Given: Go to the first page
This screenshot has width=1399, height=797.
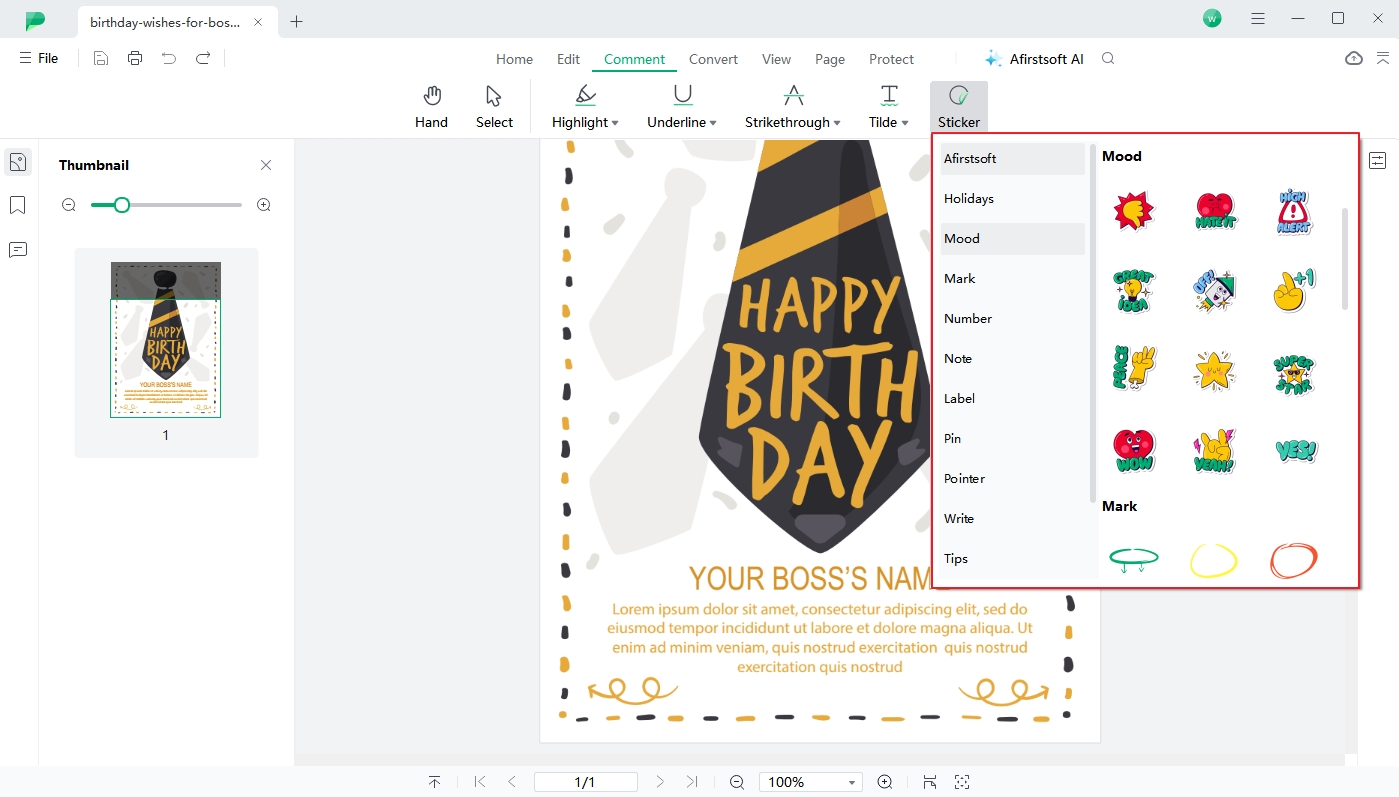Looking at the screenshot, I should (480, 782).
